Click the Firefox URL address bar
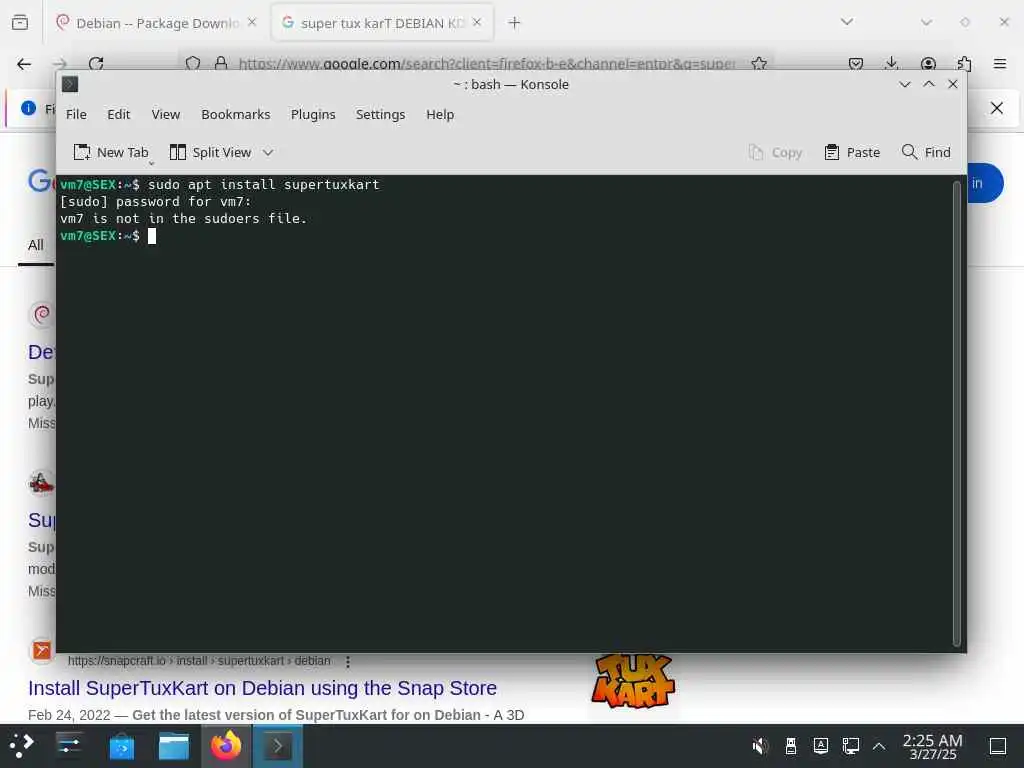 (x=487, y=63)
